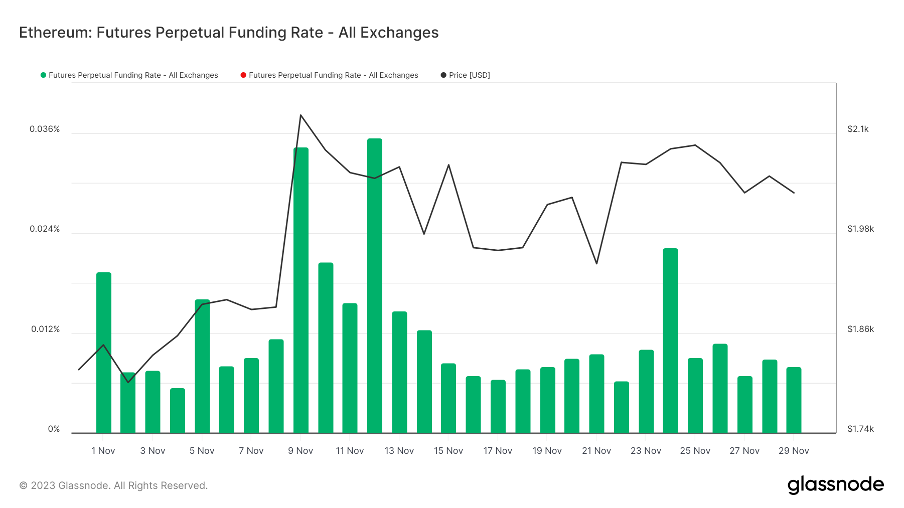Screen dimensions: 904x508
Task: Toggle the green Funding Rate legend label
Action: pyautogui.click(x=133, y=75)
